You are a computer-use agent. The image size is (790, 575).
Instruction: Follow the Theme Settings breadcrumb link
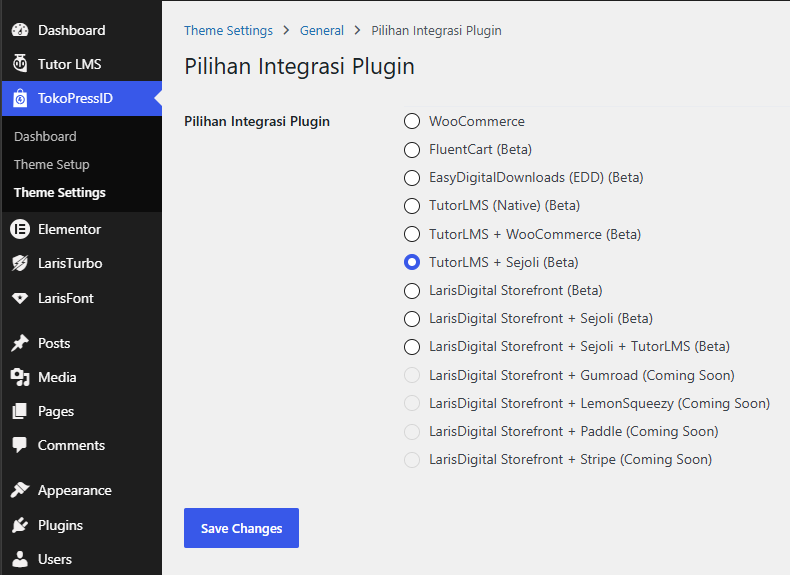coord(228,31)
